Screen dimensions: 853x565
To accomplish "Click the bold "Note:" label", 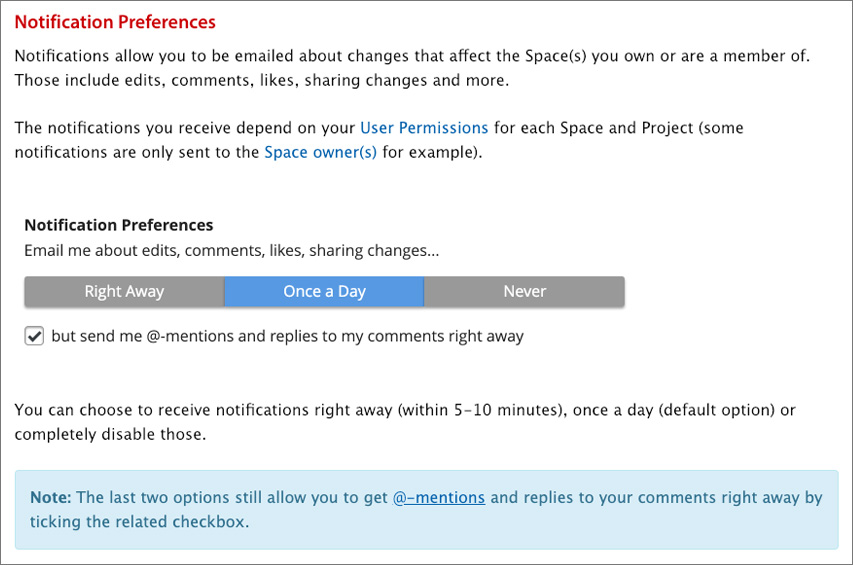I will 50,497.
